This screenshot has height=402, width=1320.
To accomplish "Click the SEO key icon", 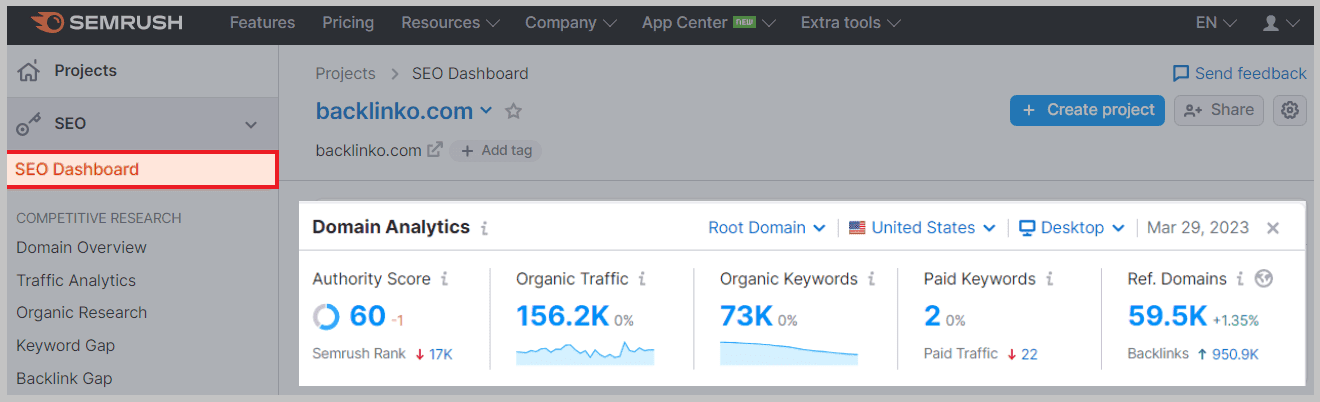I will (x=29, y=124).
